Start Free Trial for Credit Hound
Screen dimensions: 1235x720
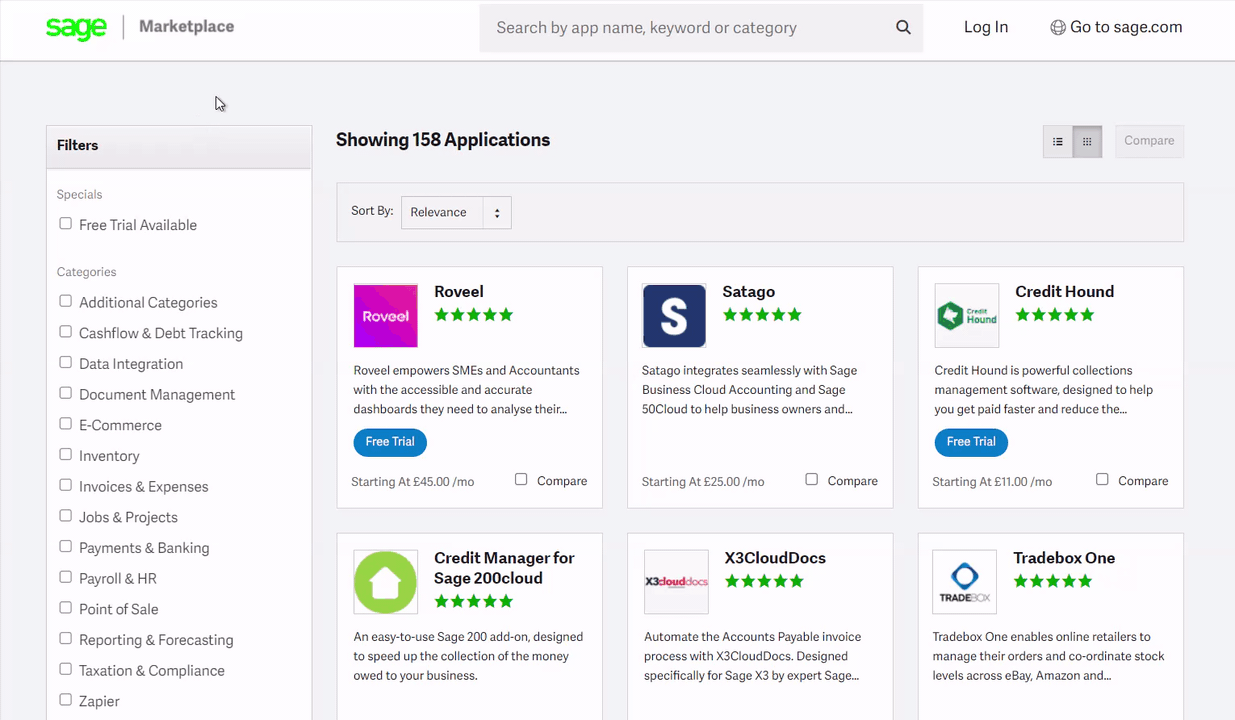pyautogui.click(x=971, y=442)
